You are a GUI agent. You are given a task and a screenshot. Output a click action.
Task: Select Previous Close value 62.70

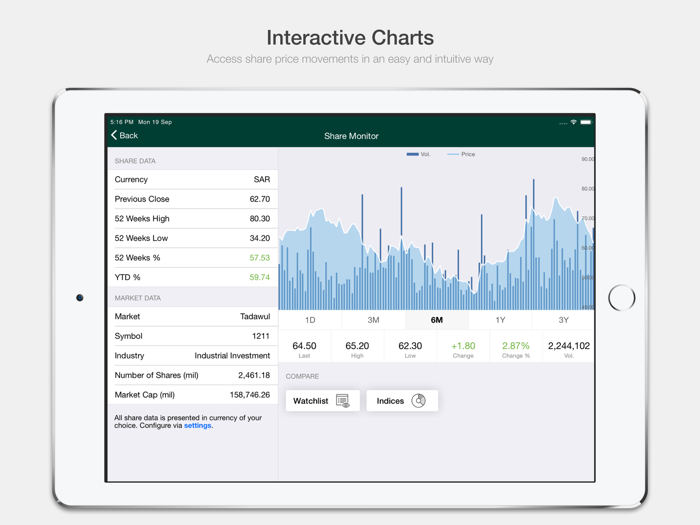[x=260, y=199]
